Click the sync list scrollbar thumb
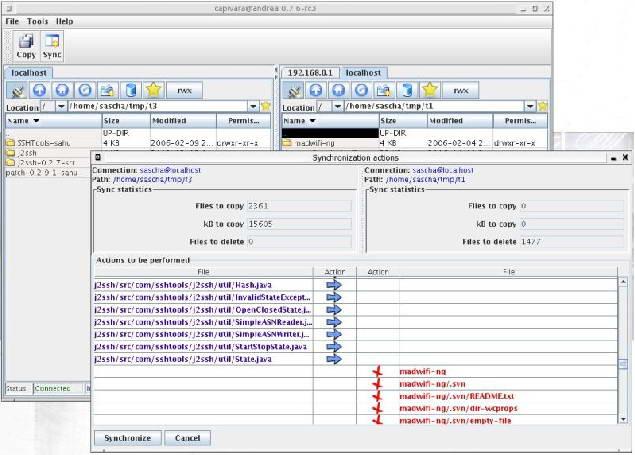 [623, 364]
